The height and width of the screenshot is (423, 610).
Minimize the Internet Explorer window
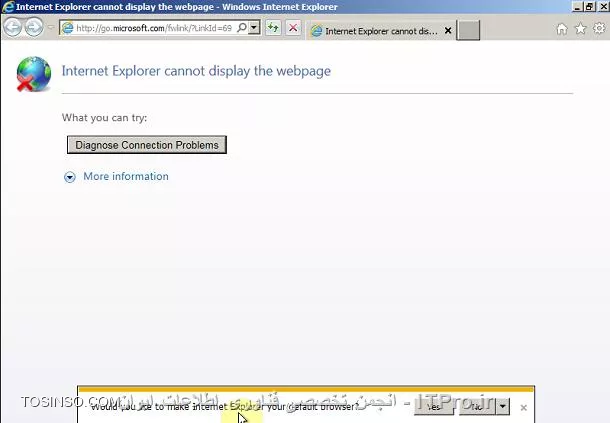click(x=578, y=7)
